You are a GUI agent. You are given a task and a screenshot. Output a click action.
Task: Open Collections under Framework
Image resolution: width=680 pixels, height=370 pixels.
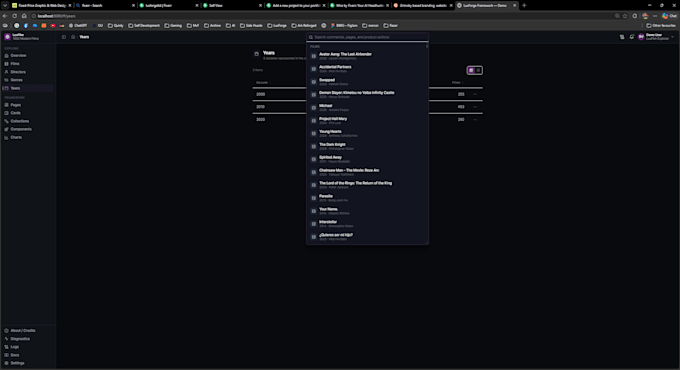click(28, 121)
